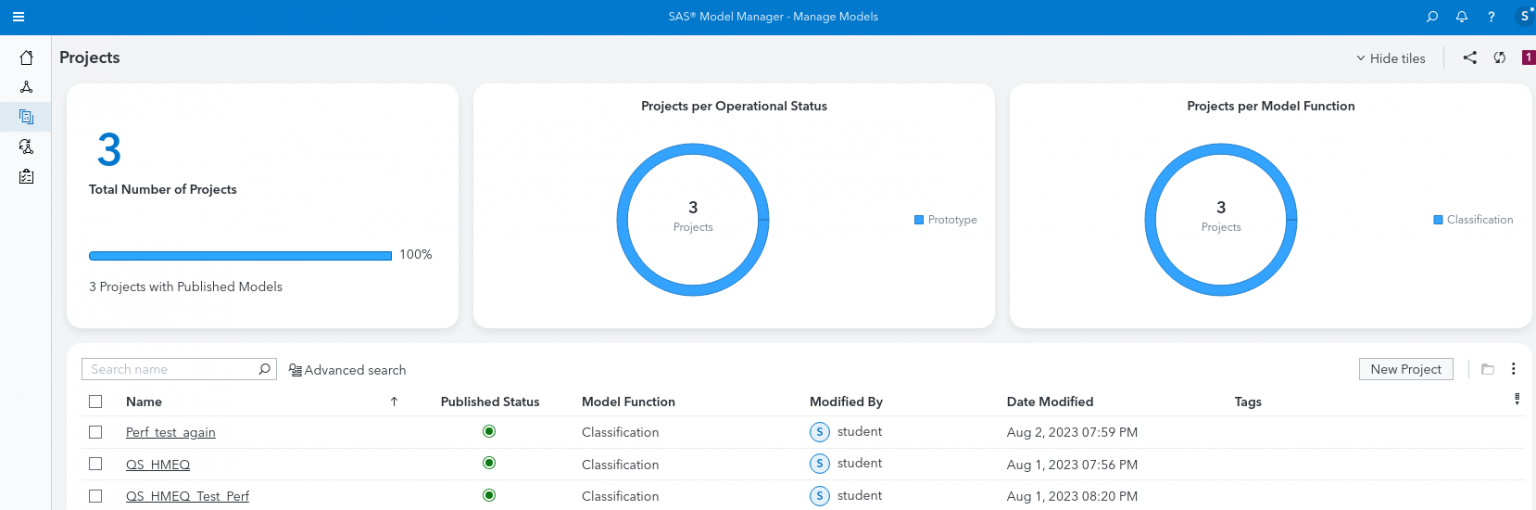Open the more actions menu beside New Project

pos(1514,369)
